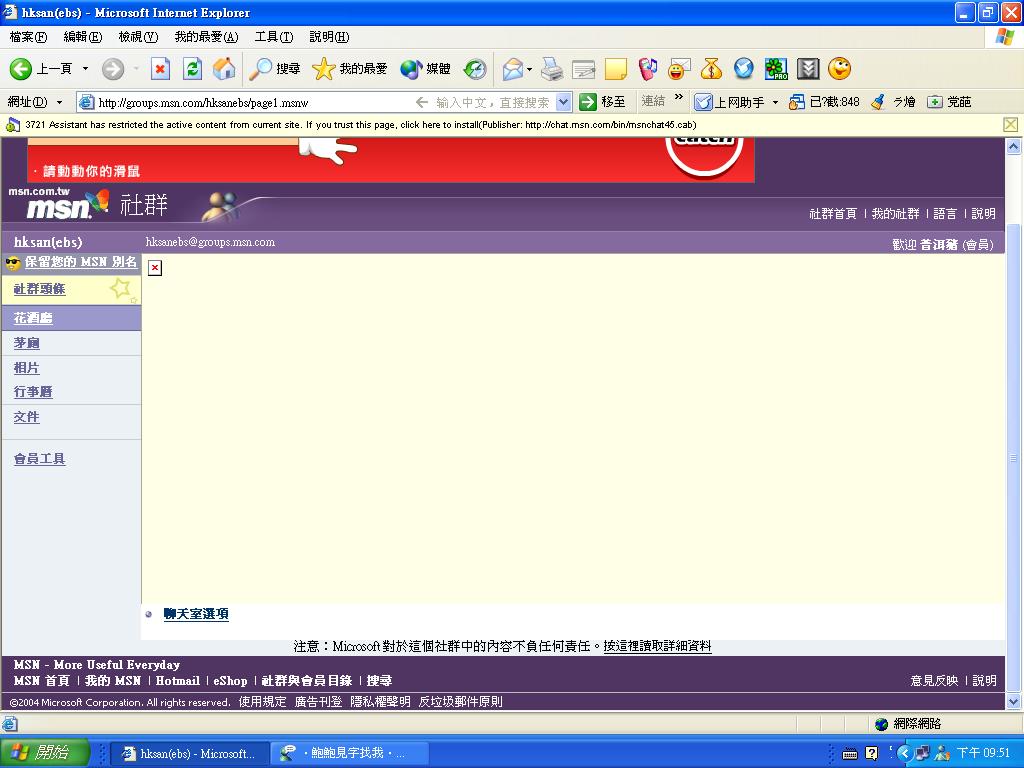Click the MSN Messenger tray icon

[942, 753]
